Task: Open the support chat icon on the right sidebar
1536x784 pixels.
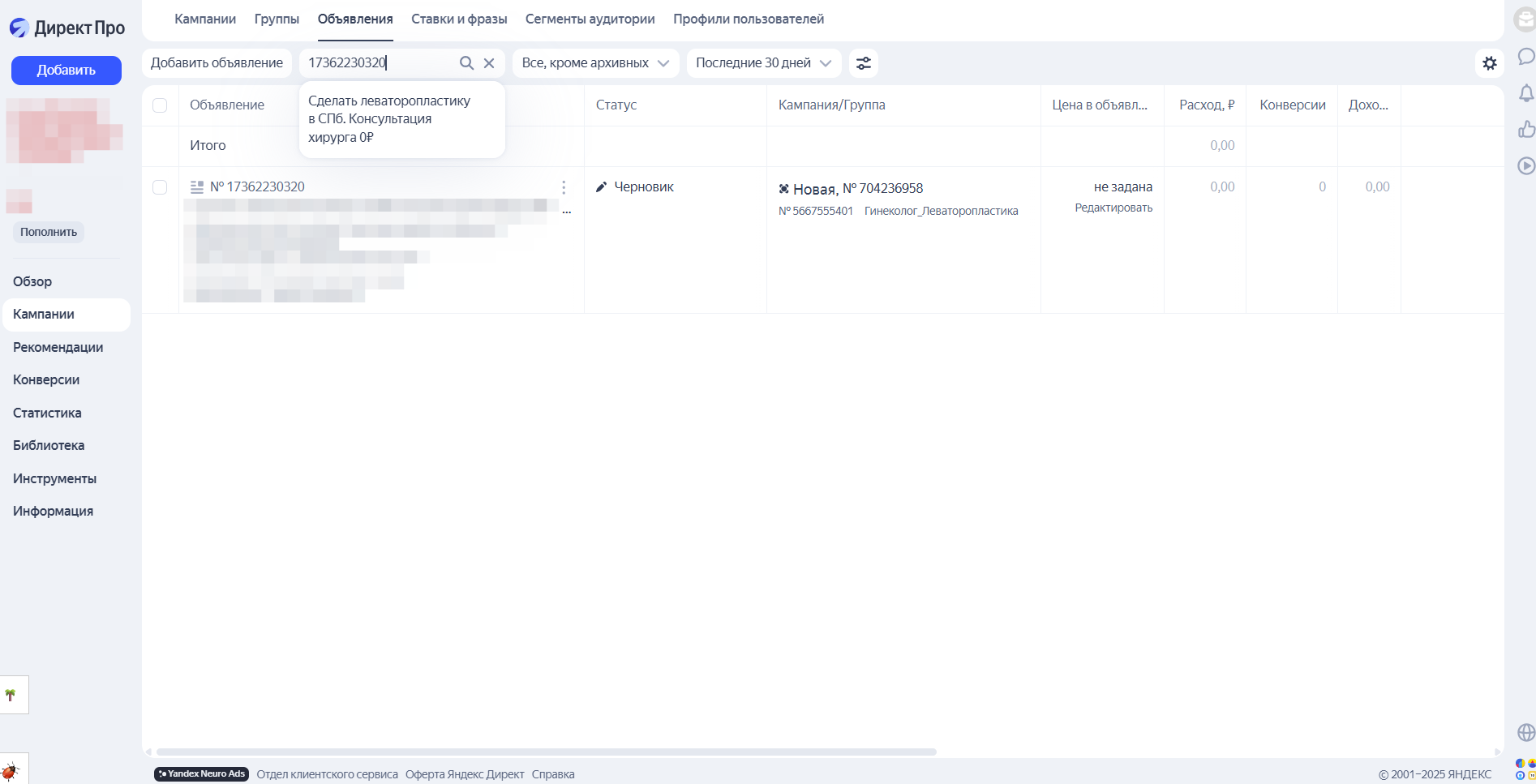Action: pos(1526,57)
